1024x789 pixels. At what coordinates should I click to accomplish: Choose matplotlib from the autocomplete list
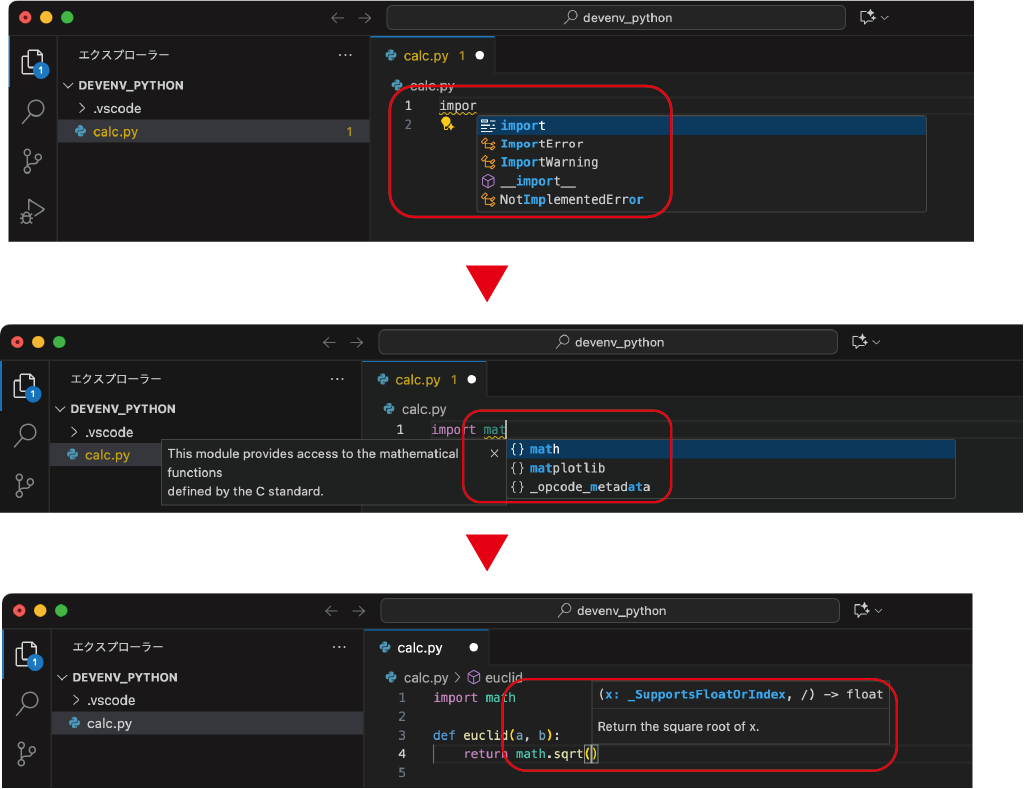click(x=567, y=468)
